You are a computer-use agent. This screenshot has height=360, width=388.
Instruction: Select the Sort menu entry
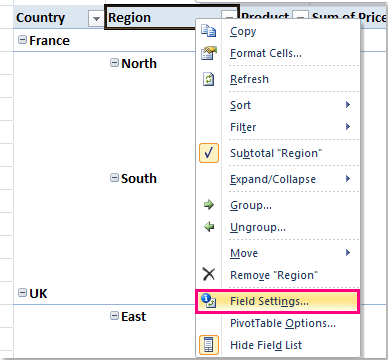tap(278, 105)
